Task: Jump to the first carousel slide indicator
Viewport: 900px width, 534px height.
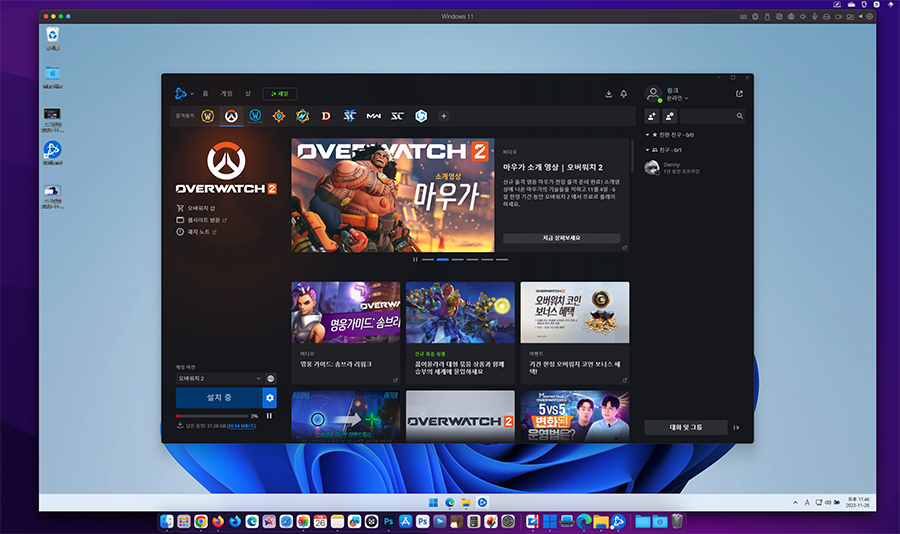Action: point(428,260)
